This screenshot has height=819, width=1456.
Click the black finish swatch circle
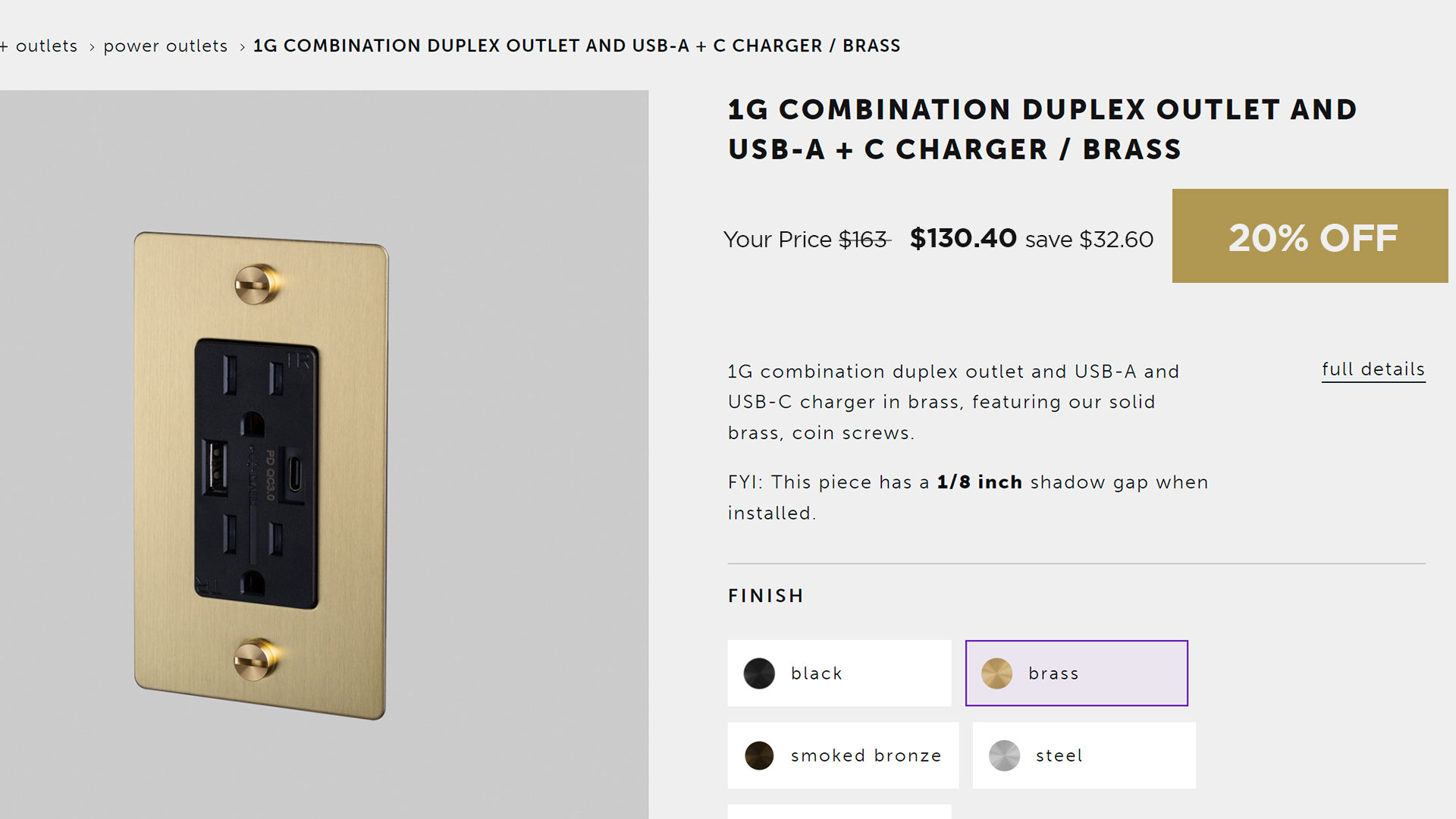point(759,673)
